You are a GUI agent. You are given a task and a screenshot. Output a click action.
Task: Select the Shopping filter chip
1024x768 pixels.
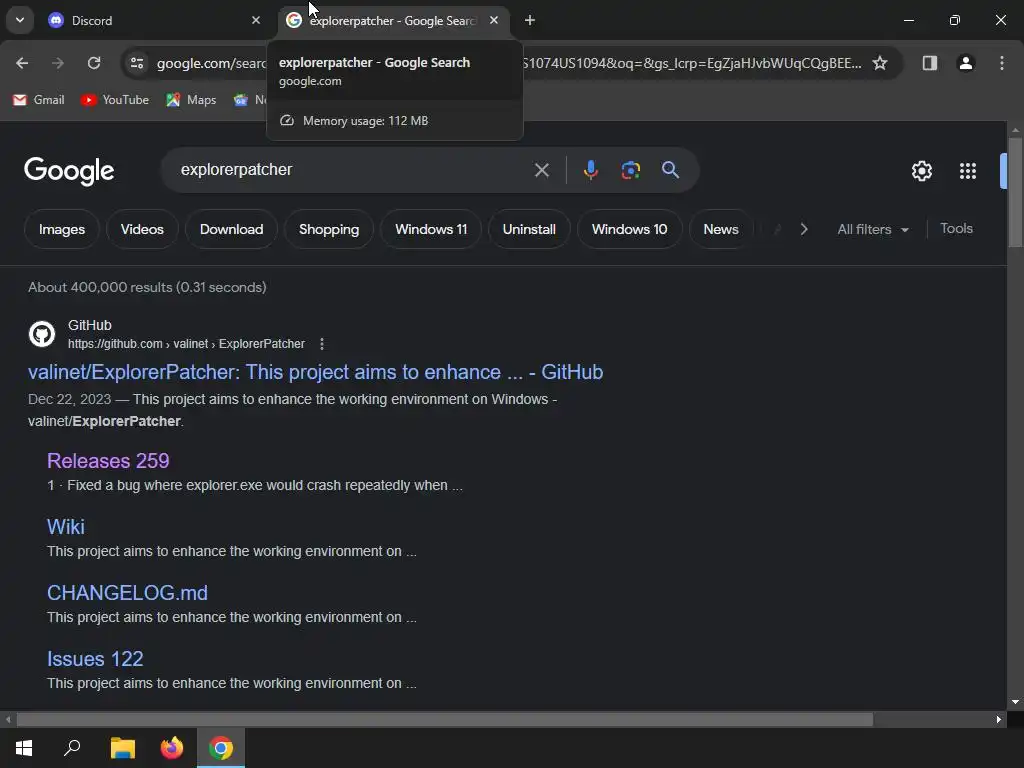click(x=328, y=229)
